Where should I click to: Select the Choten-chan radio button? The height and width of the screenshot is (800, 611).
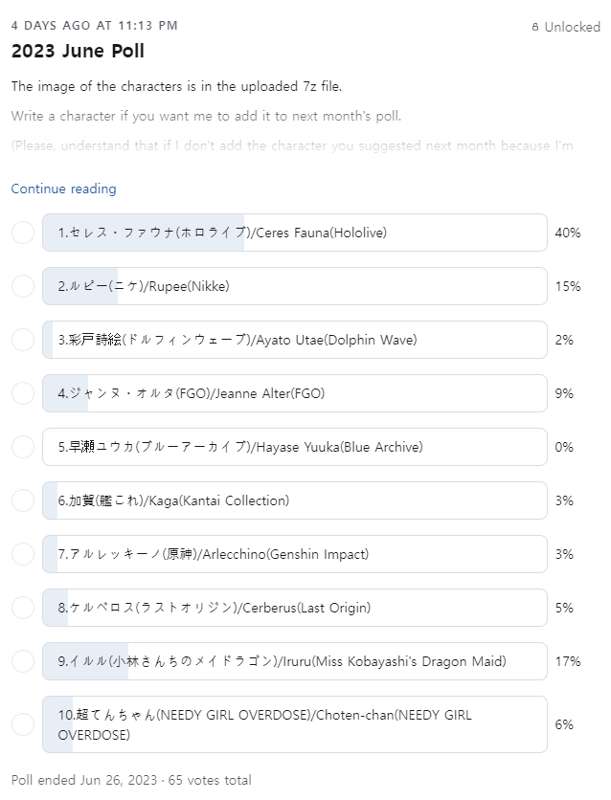(23, 724)
